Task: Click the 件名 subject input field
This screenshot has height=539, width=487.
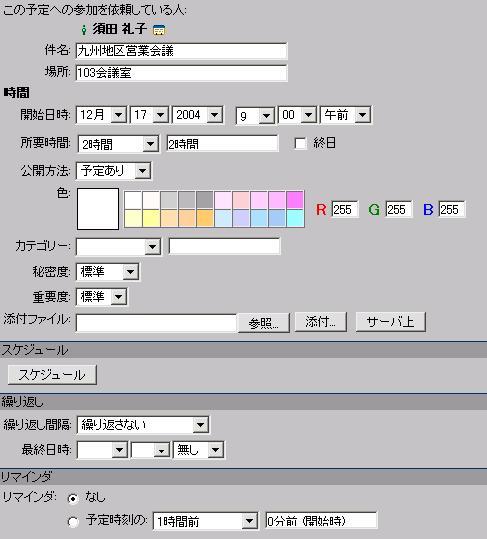Action: coord(181,51)
